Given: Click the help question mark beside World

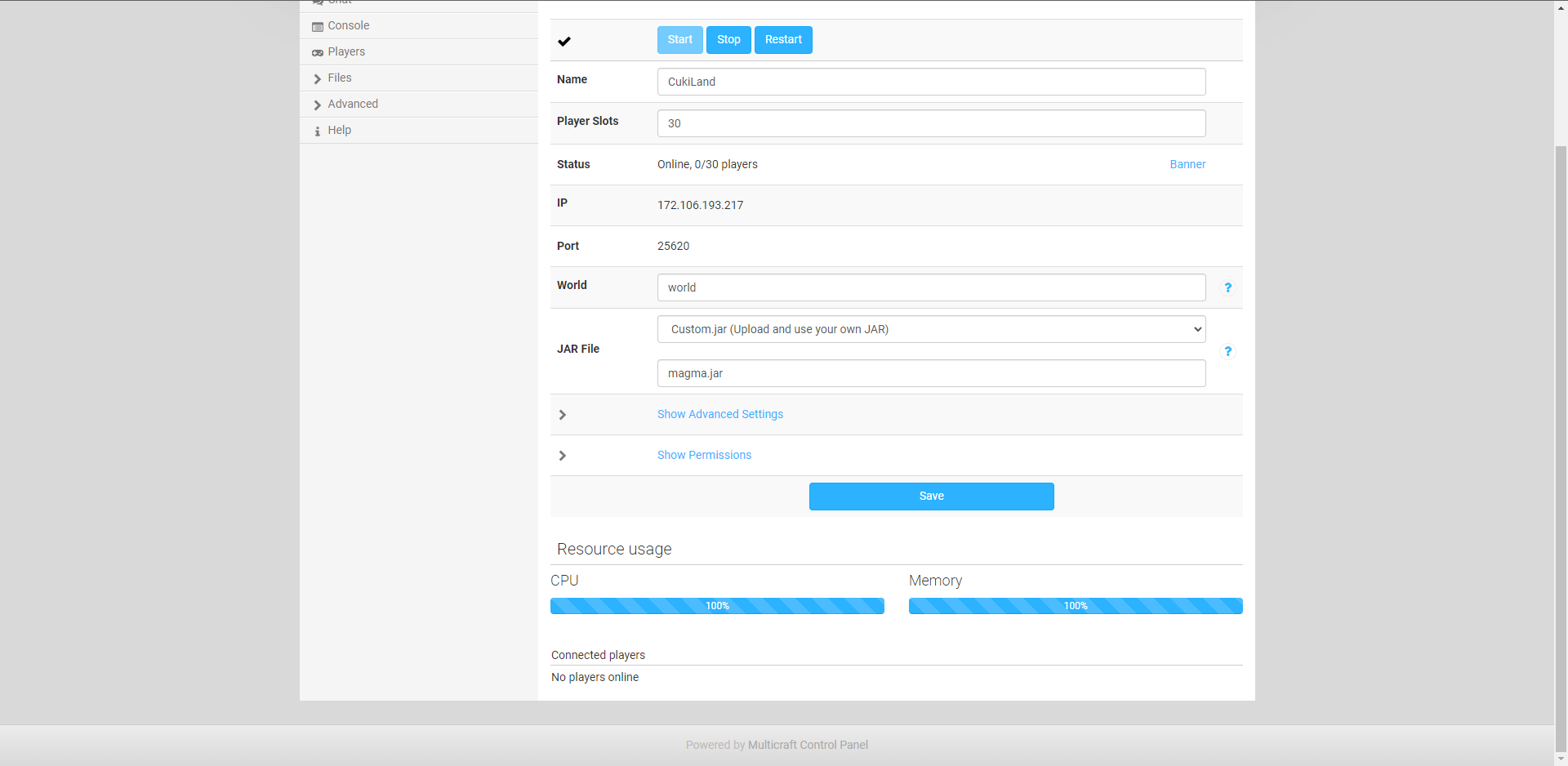Looking at the screenshot, I should click(1227, 287).
